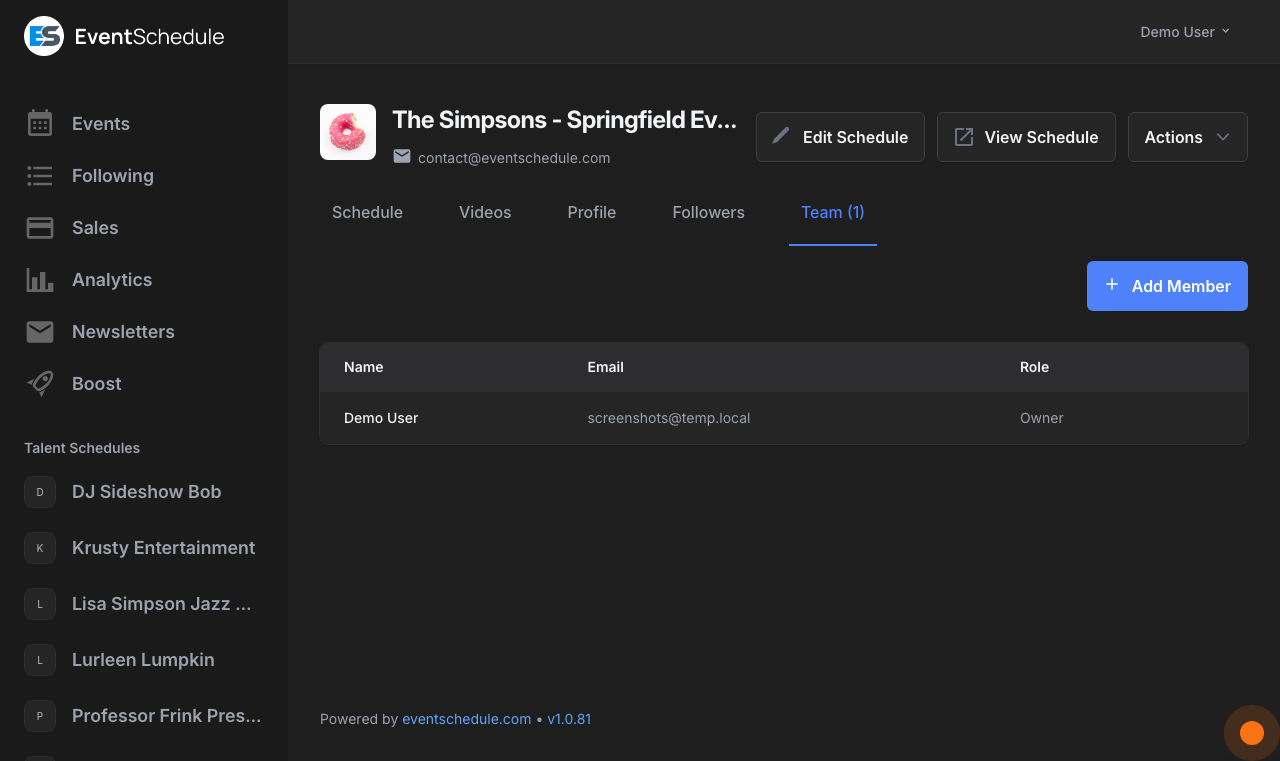Switch to the Schedule tab
Image resolution: width=1280 pixels, height=761 pixels.
(x=367, y=212)
